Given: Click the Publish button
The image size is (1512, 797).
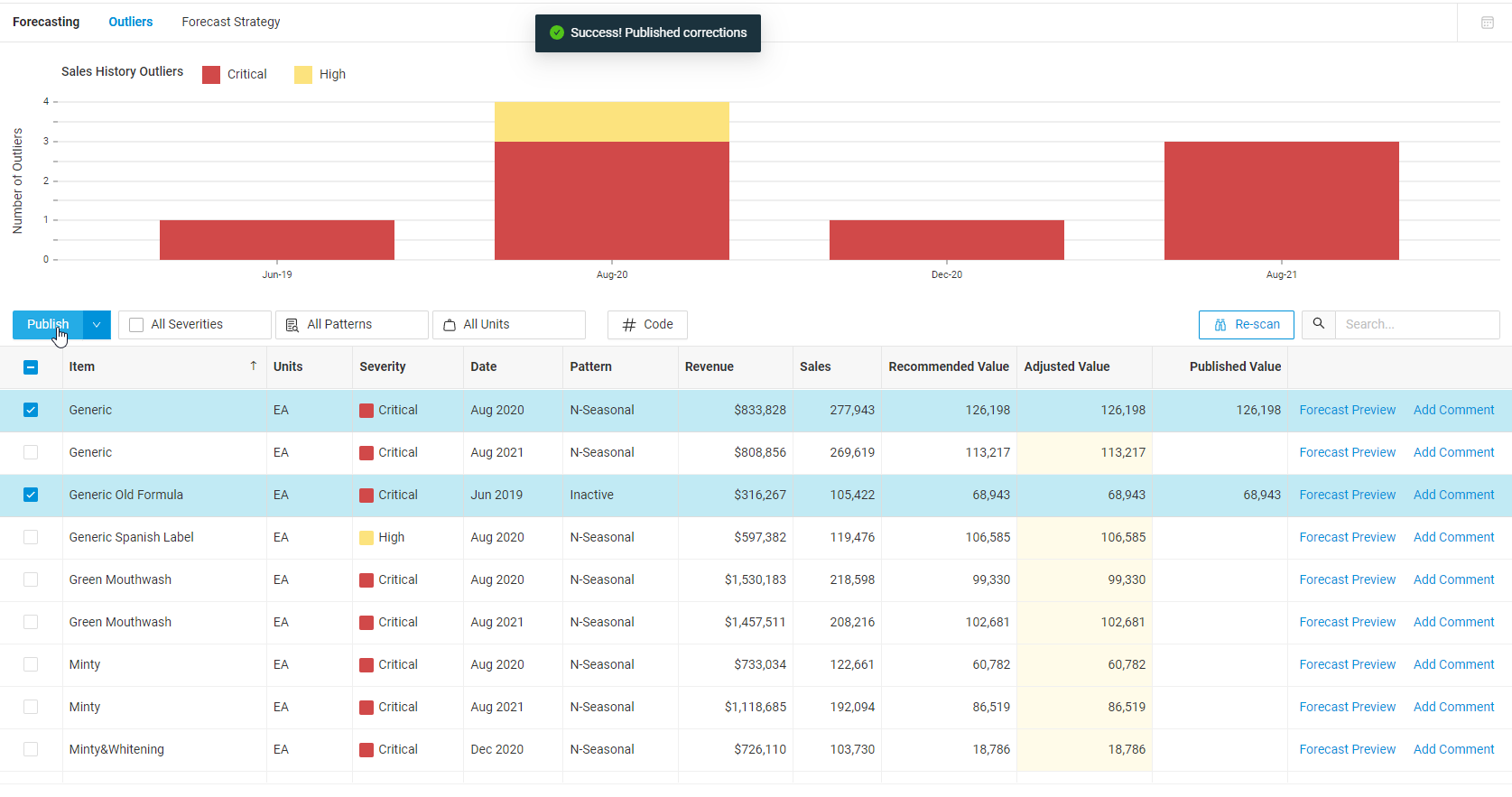Looking at the screenshot, I should pyautogui.click(x=48, y=325).
